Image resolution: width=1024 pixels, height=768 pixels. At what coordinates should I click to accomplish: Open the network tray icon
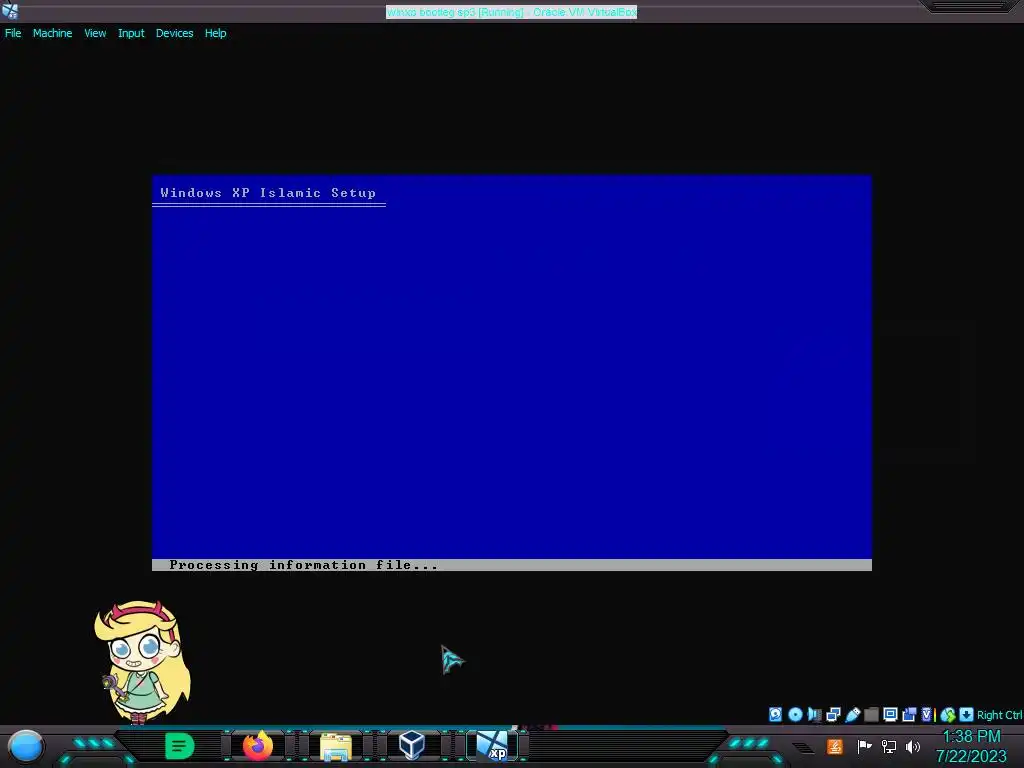(x=889, y=746)
